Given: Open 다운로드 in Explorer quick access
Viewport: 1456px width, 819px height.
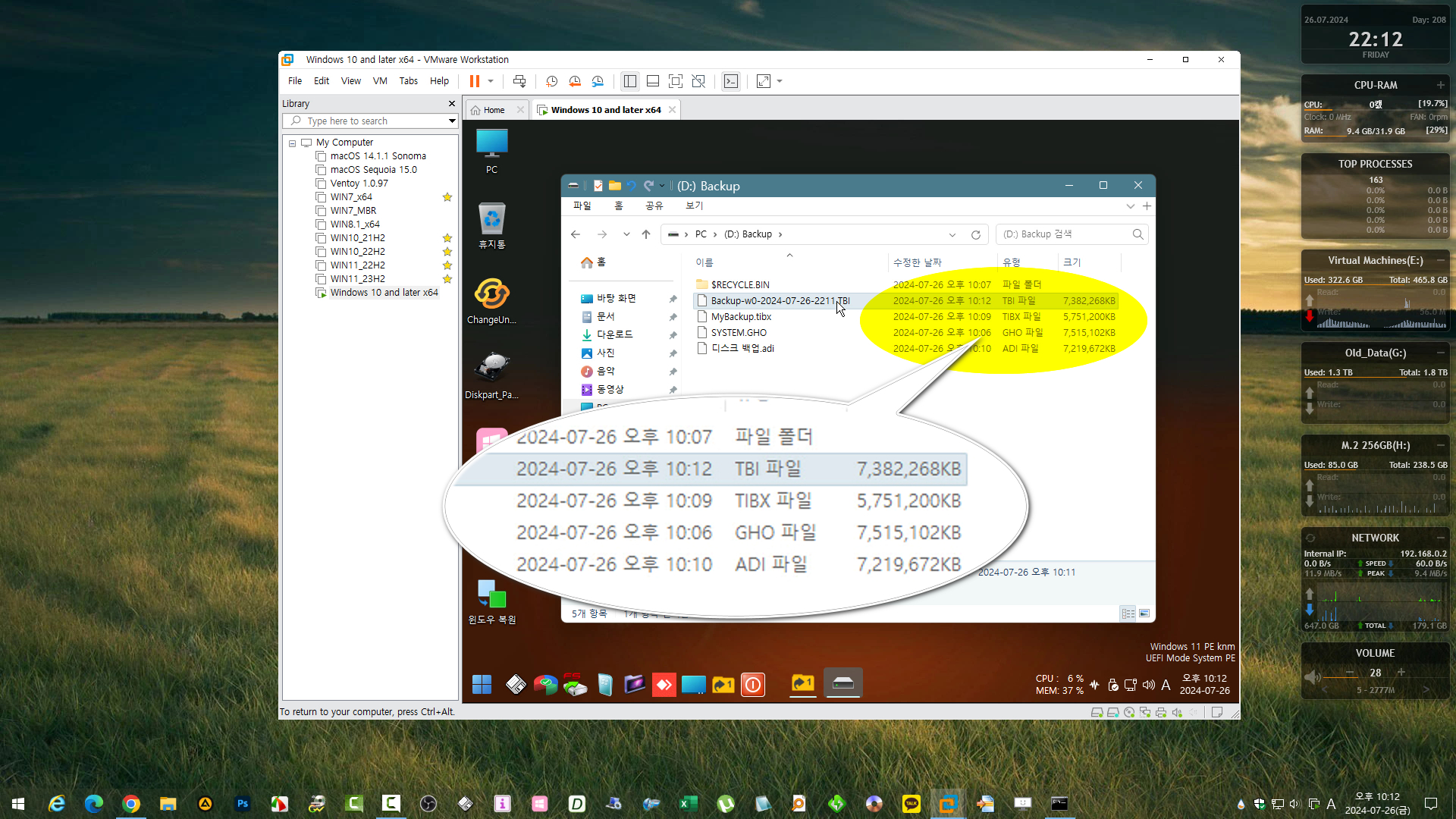Looking at the screenshot, I should click(x=614, y=334).
